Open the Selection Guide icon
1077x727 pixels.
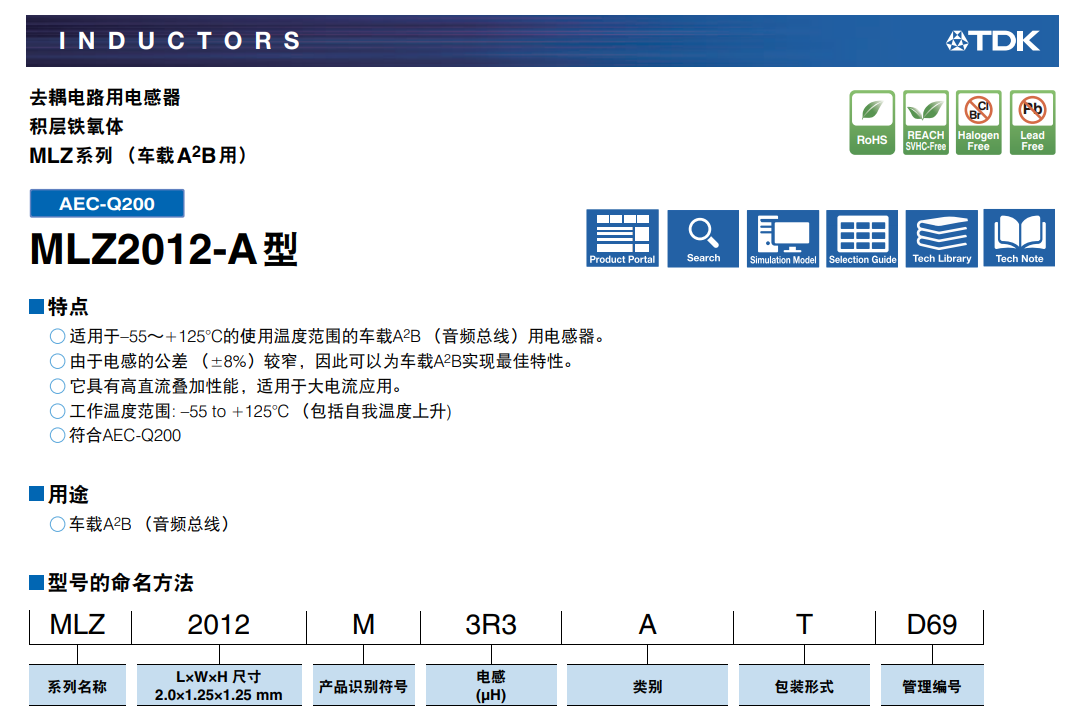[x=862, y=238]
